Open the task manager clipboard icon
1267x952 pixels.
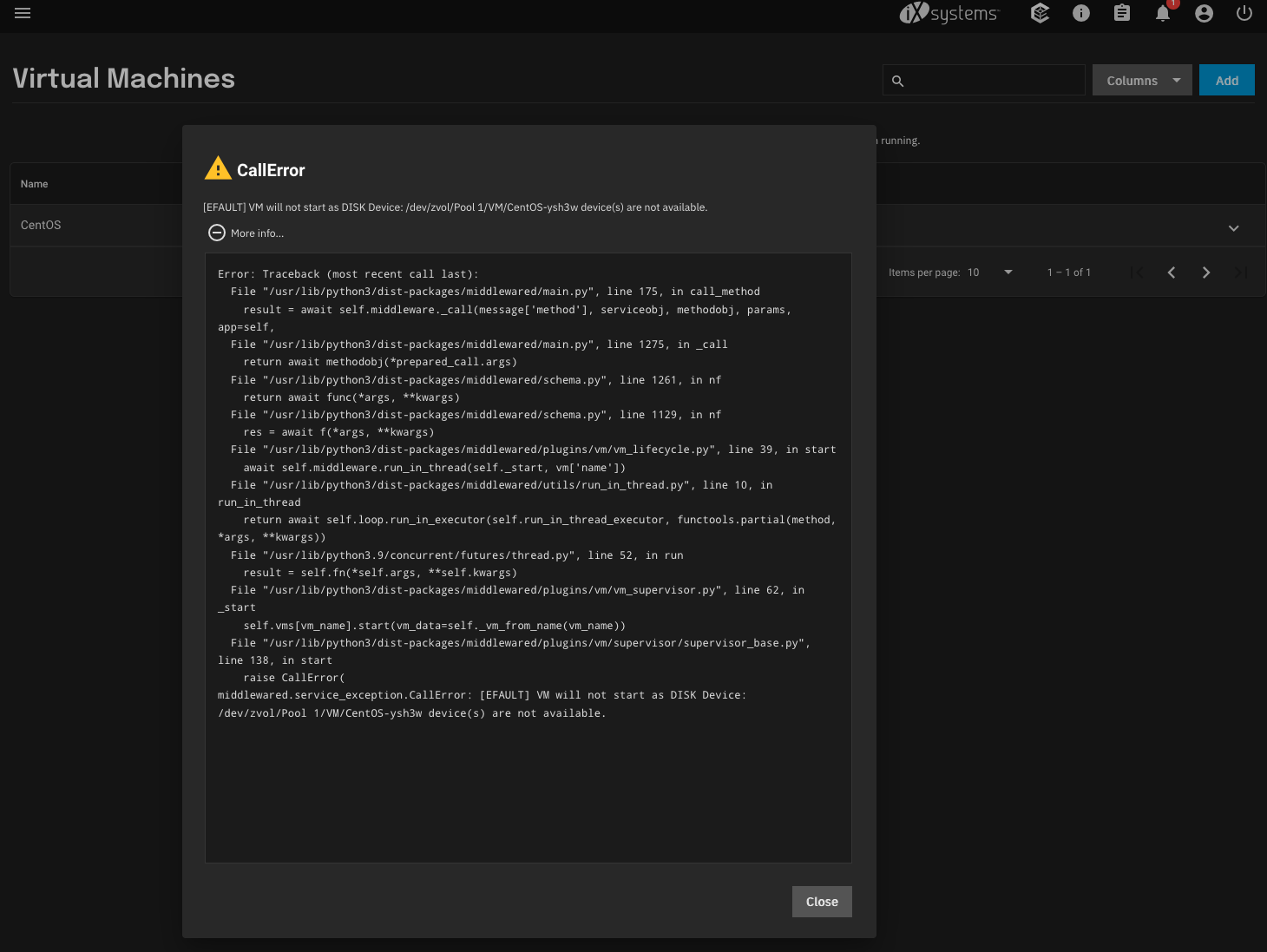(1122, 13)
